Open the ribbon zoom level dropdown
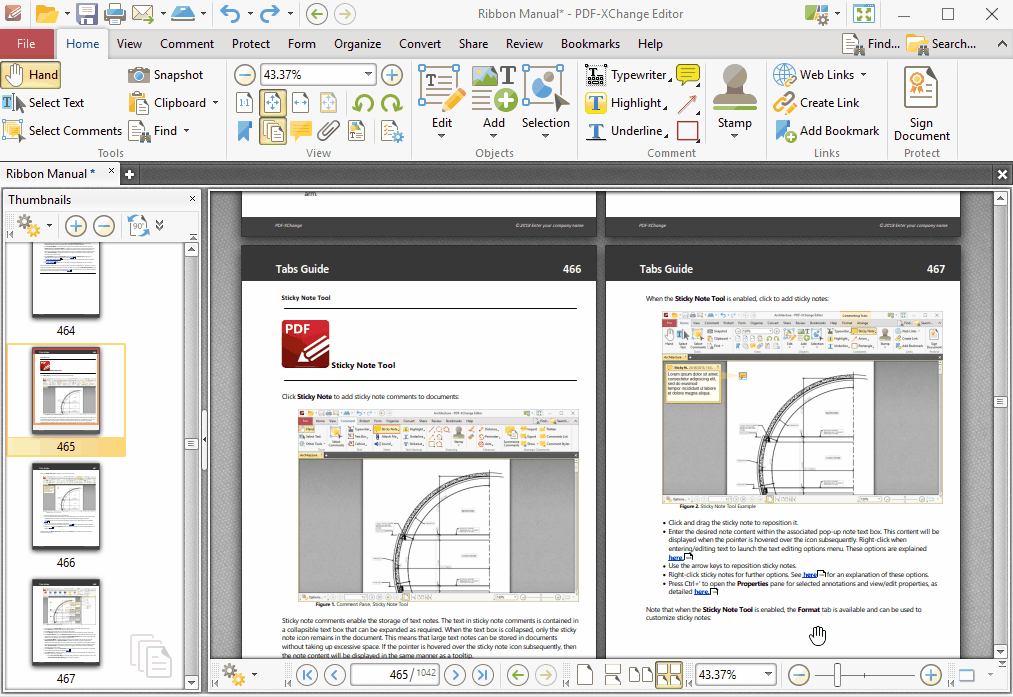Image resolution: width=1013 pixels, height=697 pixels. 368,74
